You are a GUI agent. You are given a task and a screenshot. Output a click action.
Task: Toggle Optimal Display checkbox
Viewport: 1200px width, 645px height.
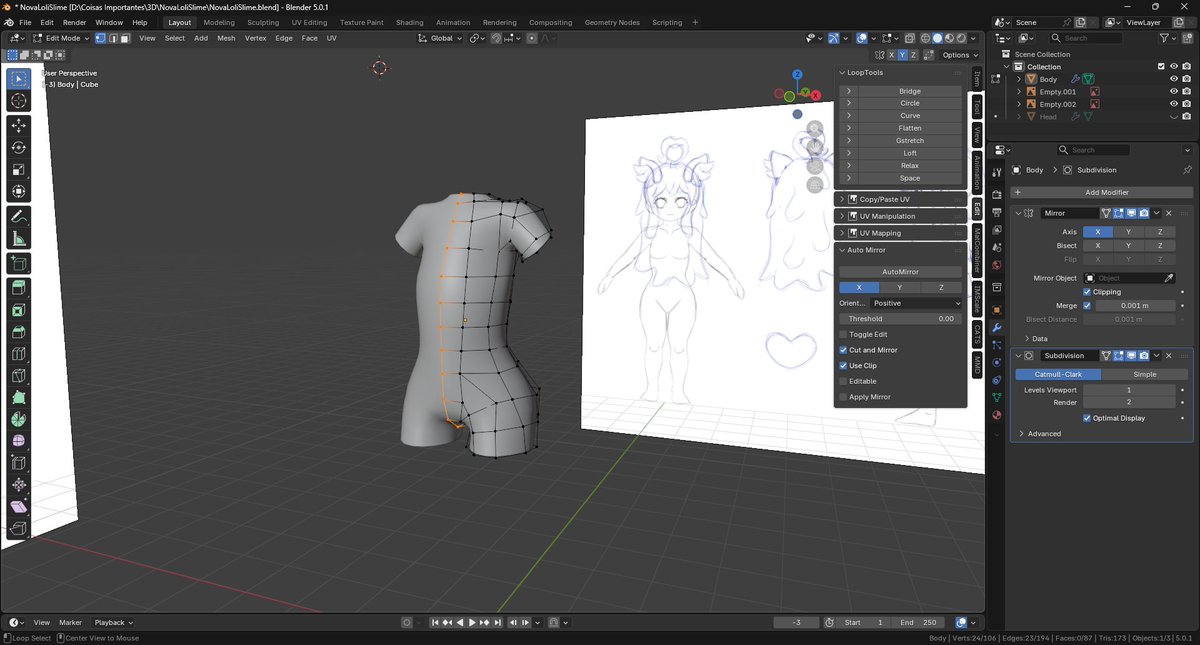[1087, 418]
